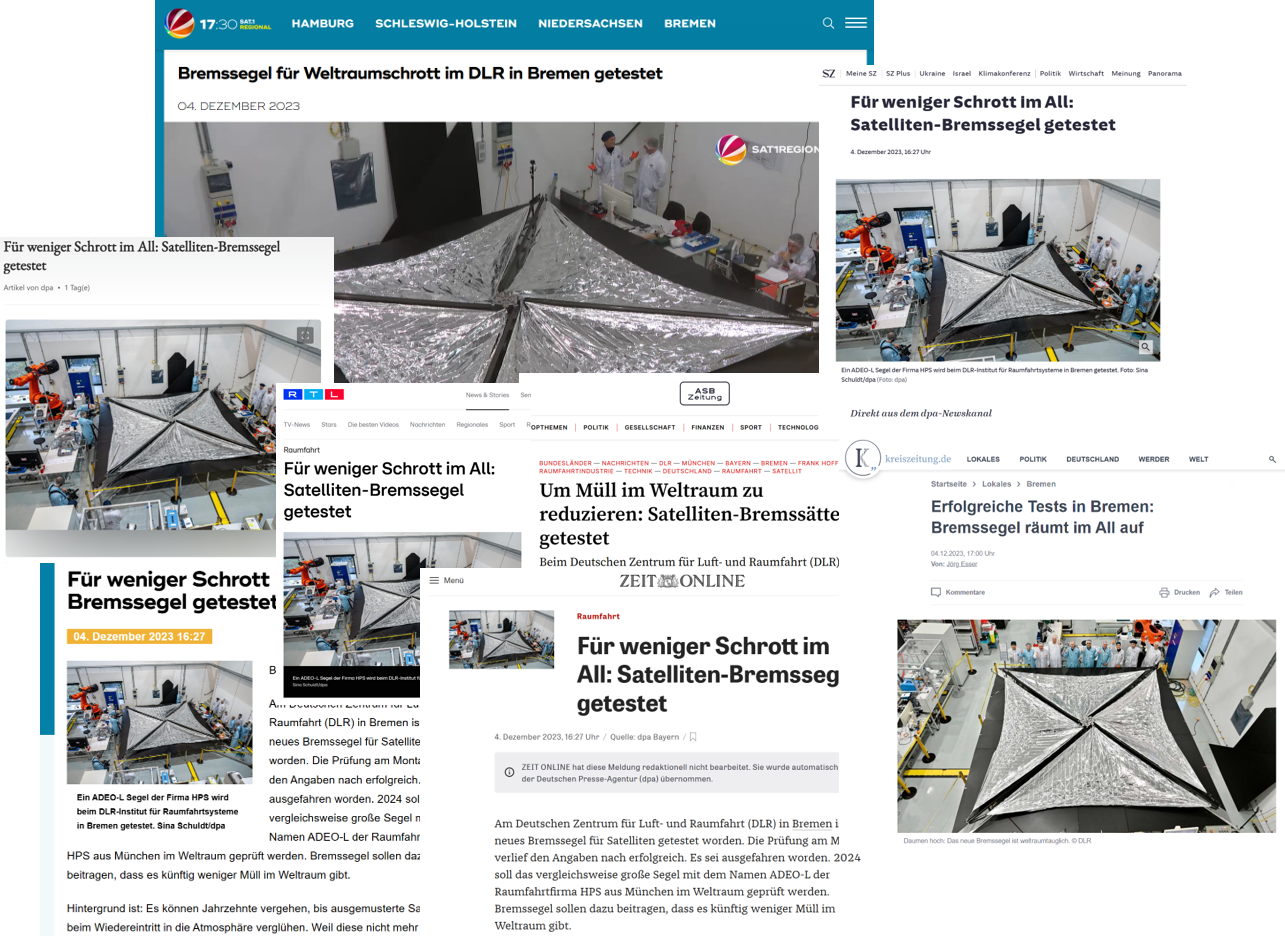Open Finanzen section on ASB Zeitung
The image size is (1285, 940).
(x=707, y=427)
